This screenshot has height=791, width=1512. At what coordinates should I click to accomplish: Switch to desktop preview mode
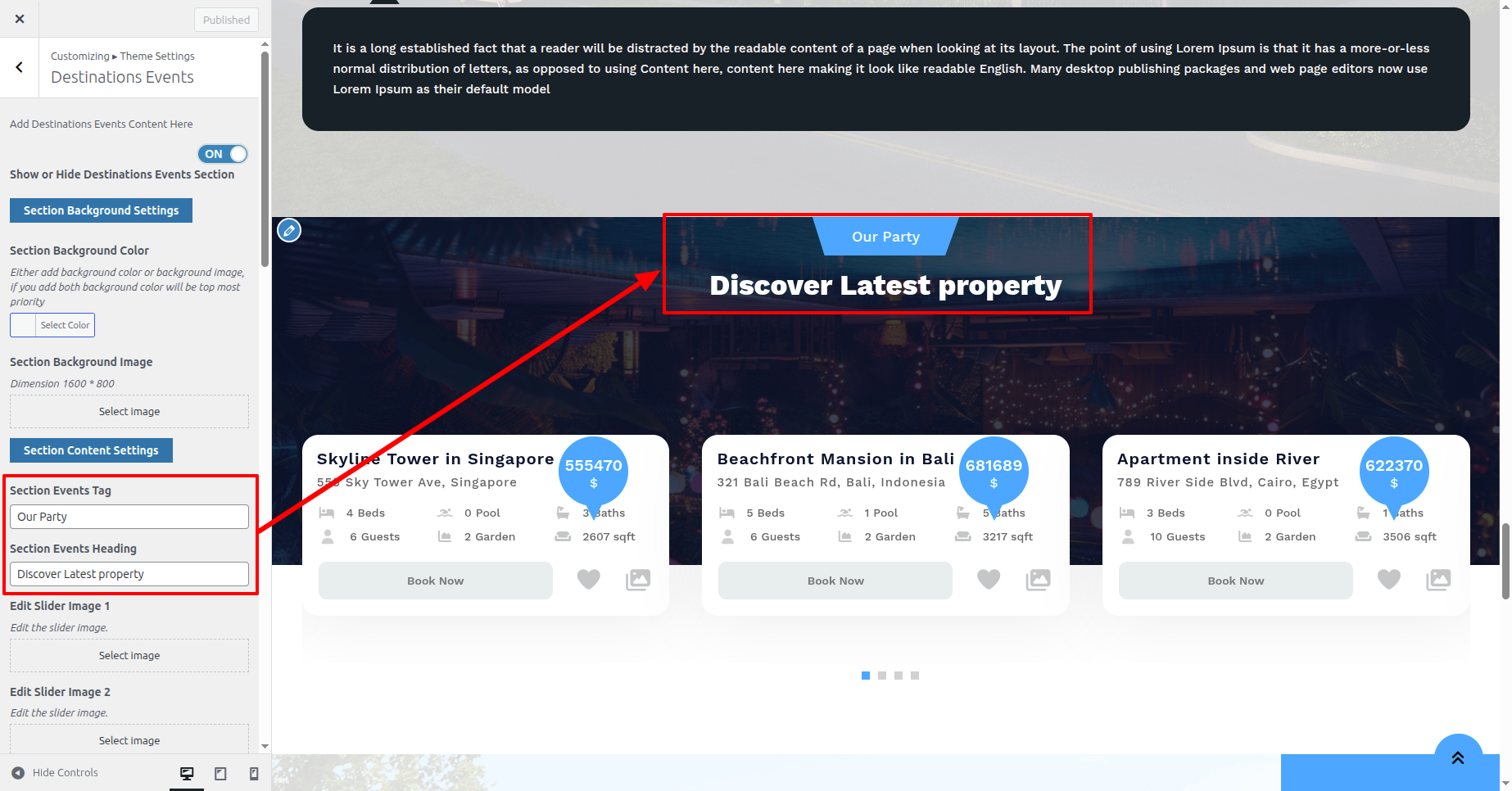pyautogui.click(x=187, y=773)
